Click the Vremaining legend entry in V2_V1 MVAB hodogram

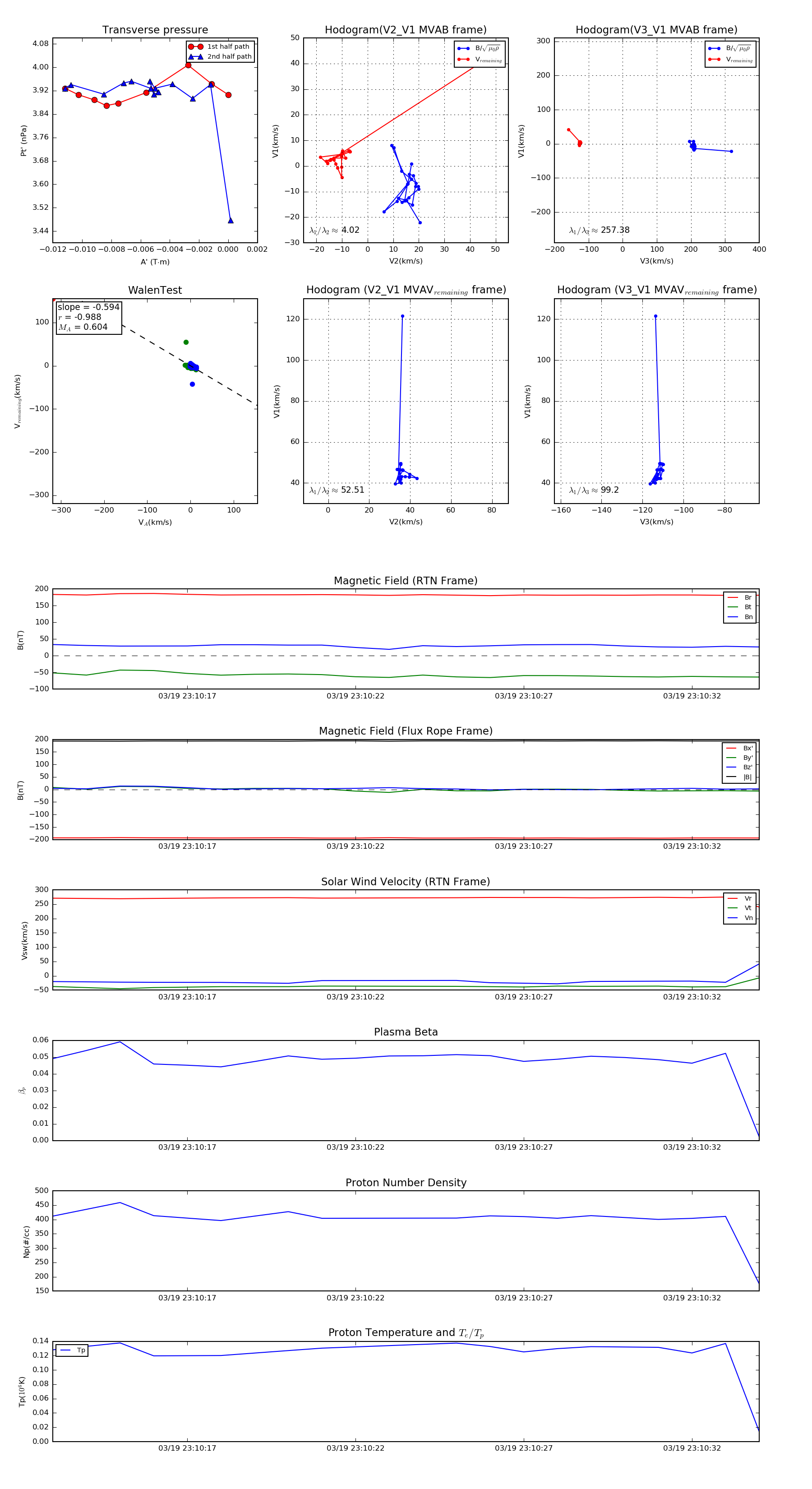479,60
